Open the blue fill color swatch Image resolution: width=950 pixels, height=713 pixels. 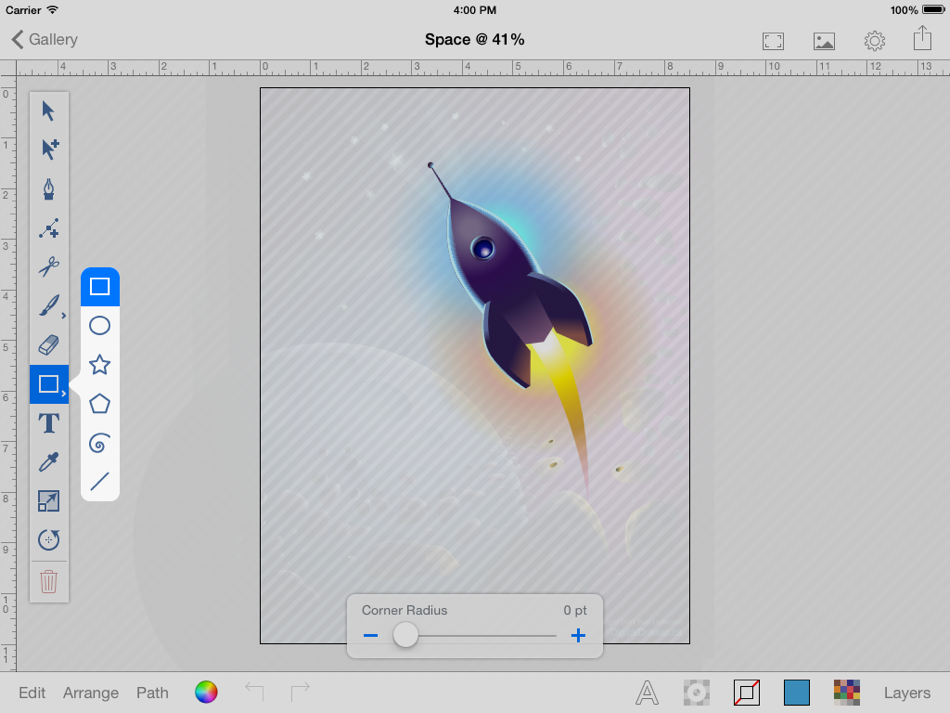(797, 692)
